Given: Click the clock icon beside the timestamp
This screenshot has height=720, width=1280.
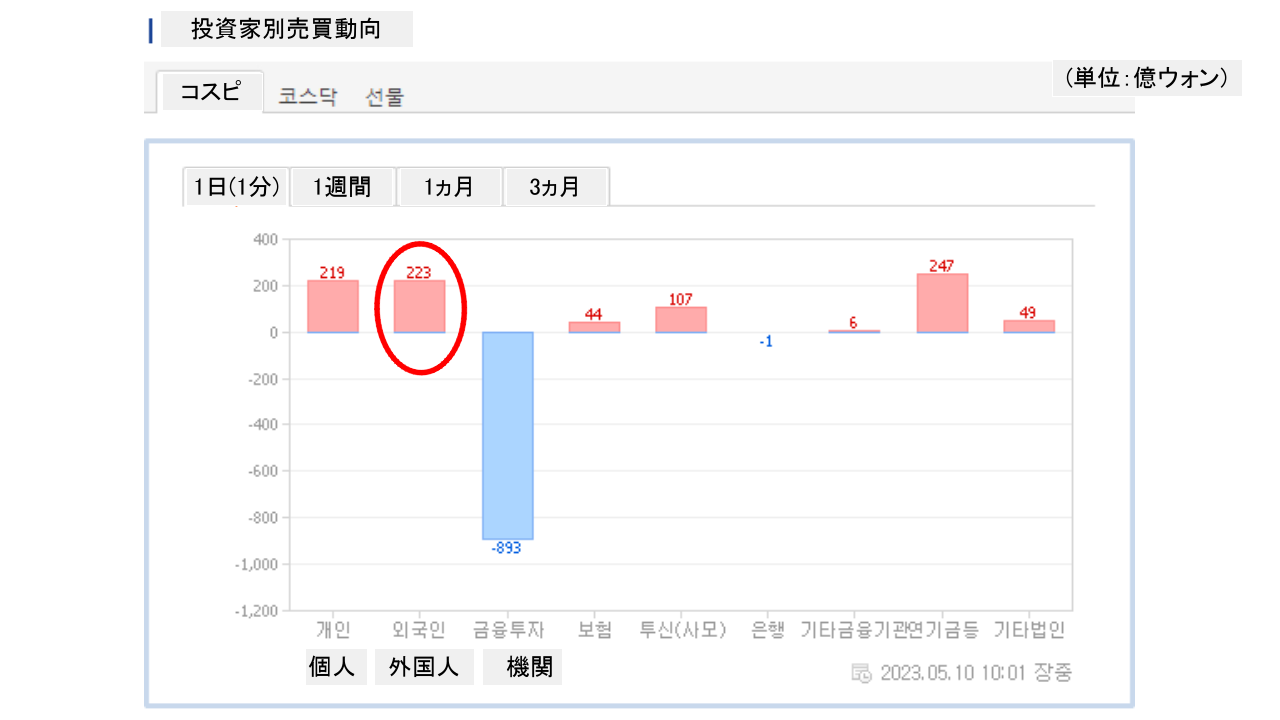Looking at the screenshot, I should point(861,672).
